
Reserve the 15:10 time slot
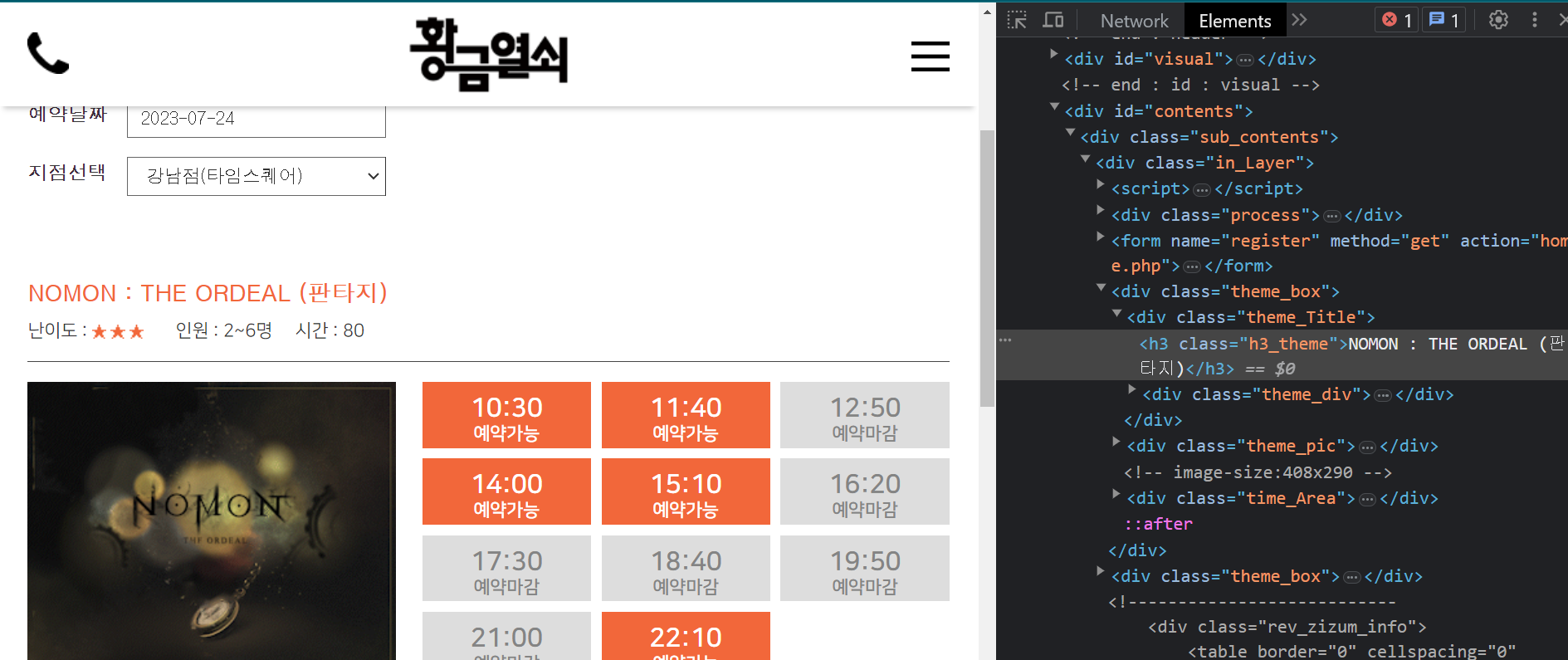point(686,491)
